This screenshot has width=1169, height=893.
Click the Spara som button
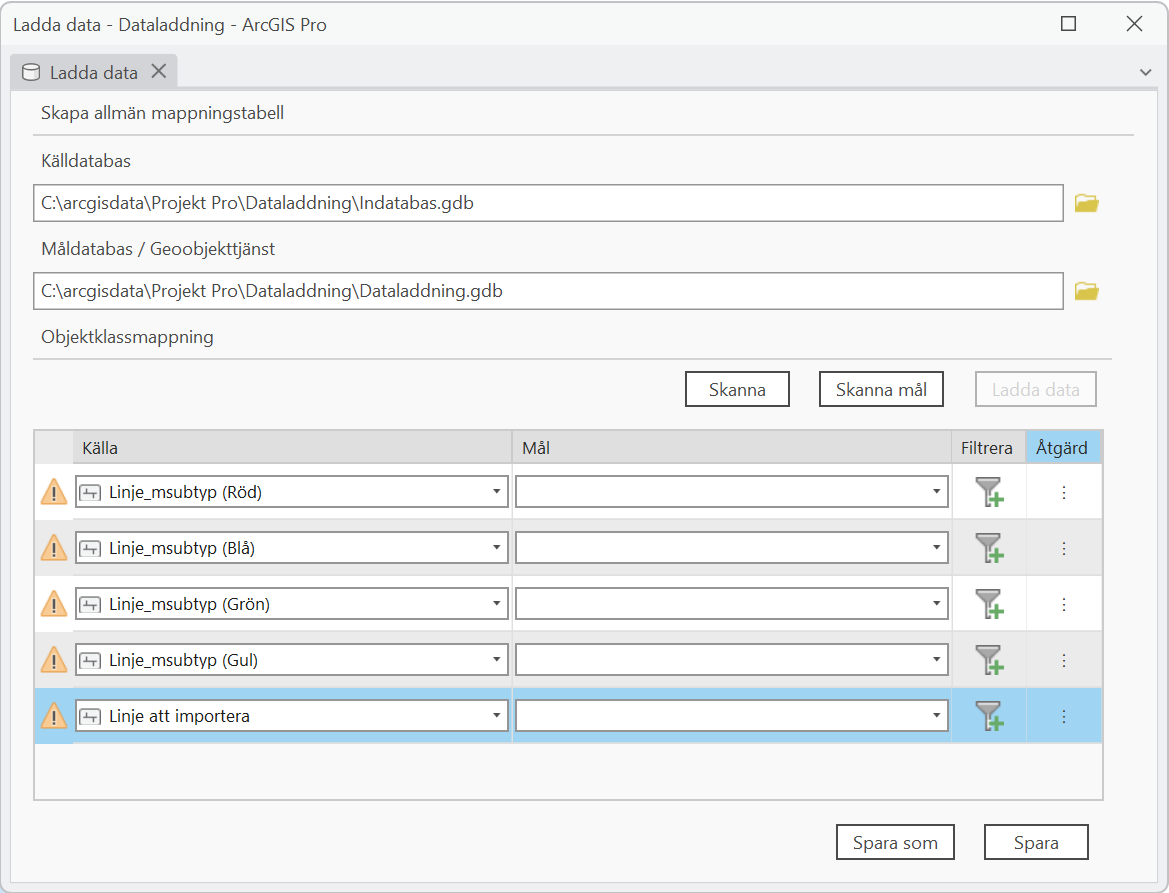click(x=895, y=843)
